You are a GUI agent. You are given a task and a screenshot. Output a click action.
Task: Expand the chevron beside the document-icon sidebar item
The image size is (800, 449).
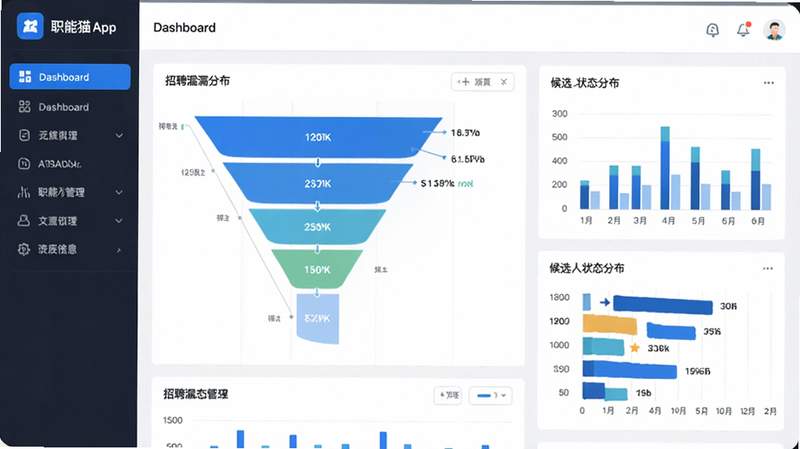[x=119, y=136]
